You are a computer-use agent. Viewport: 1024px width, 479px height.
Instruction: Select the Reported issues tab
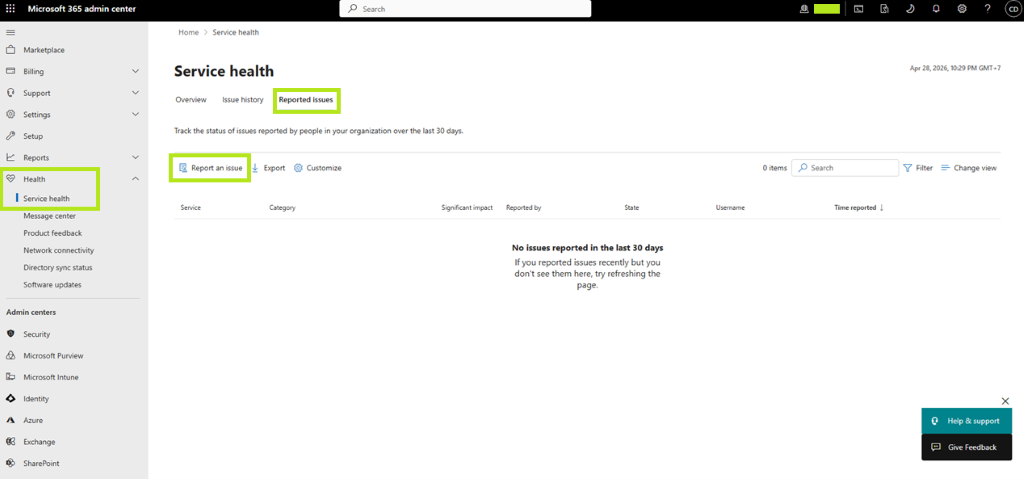coord(306,100)
